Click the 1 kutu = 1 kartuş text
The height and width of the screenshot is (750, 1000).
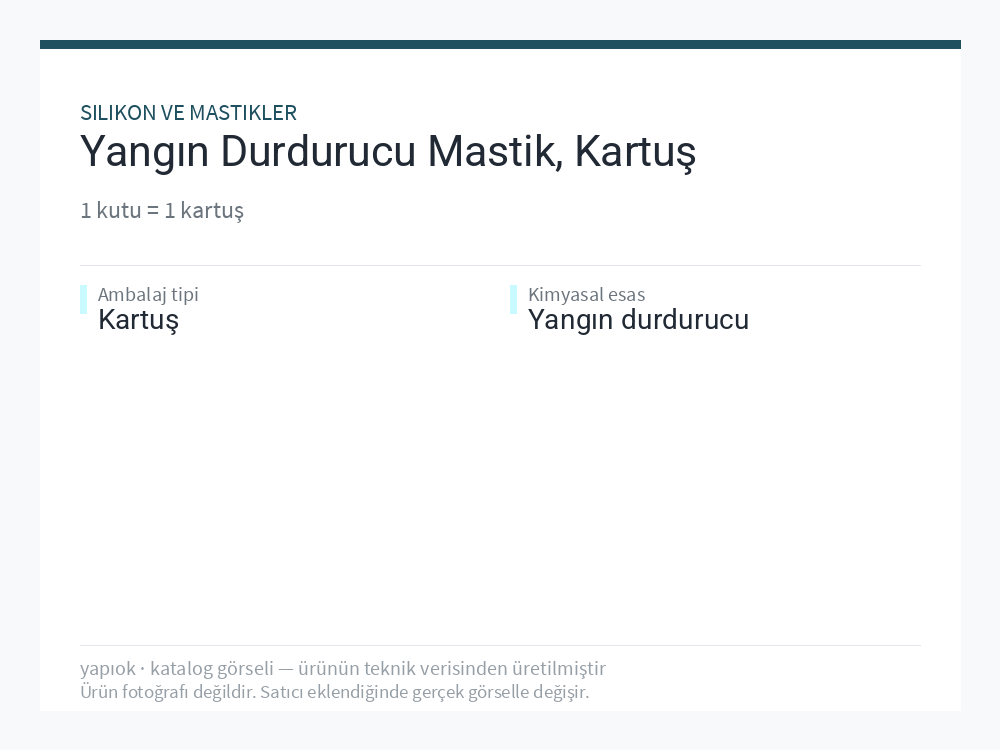coord(162,210)
